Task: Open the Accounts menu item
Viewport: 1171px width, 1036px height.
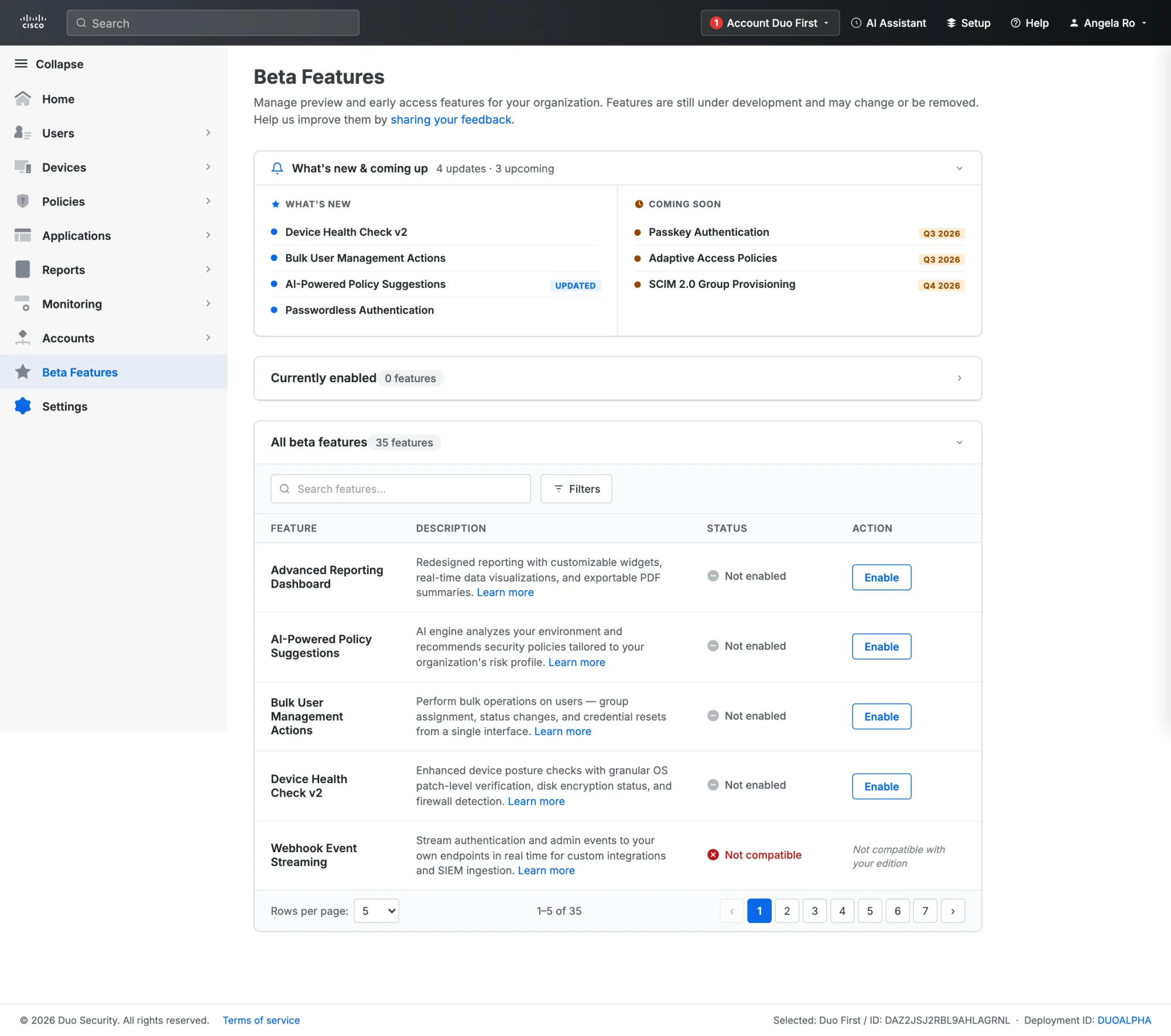Action: pos(114,338)
